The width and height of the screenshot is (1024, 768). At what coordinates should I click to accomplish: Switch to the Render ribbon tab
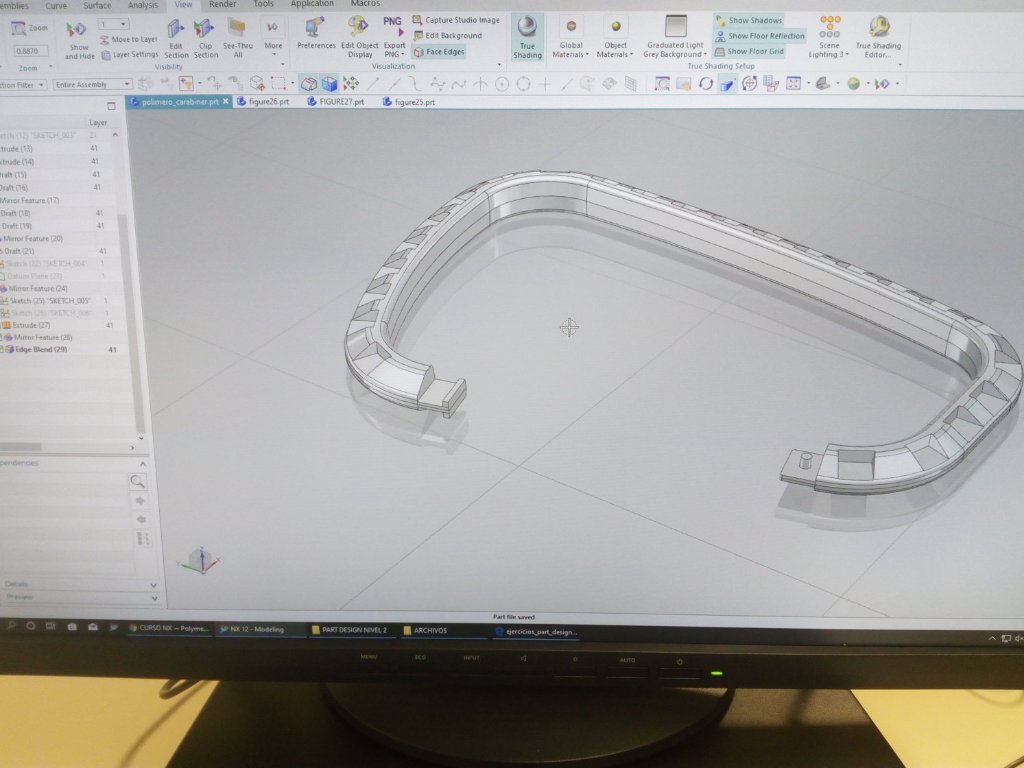click(x=222, y=5)
